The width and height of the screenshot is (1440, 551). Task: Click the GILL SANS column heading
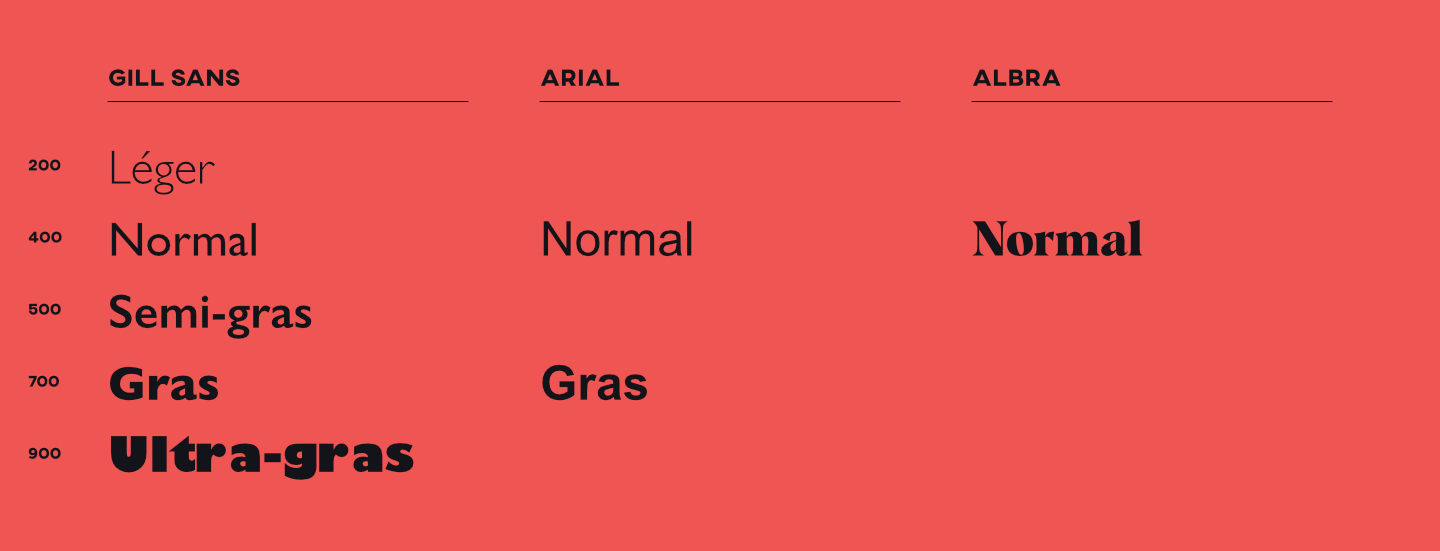coord(174,78)
